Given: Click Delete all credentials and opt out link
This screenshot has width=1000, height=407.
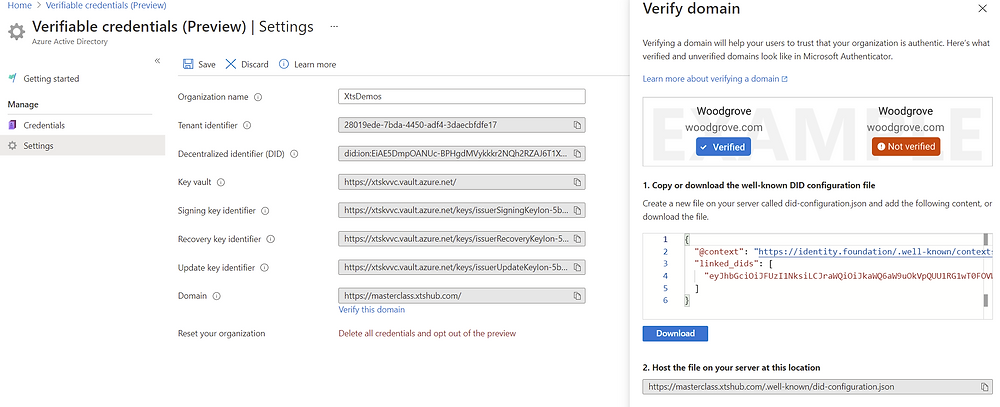Looking at the screenshot, I should (x=427, y=334).
